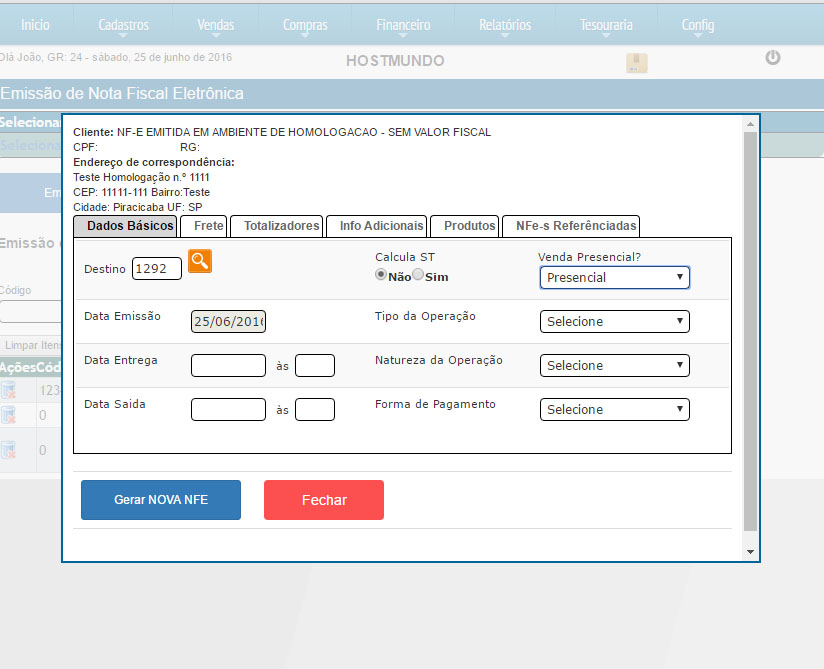Select 'Sim' for Calcula ST
Image resolution: width=824 pixels, height=669 pixels.
click(x=418, y=275)
